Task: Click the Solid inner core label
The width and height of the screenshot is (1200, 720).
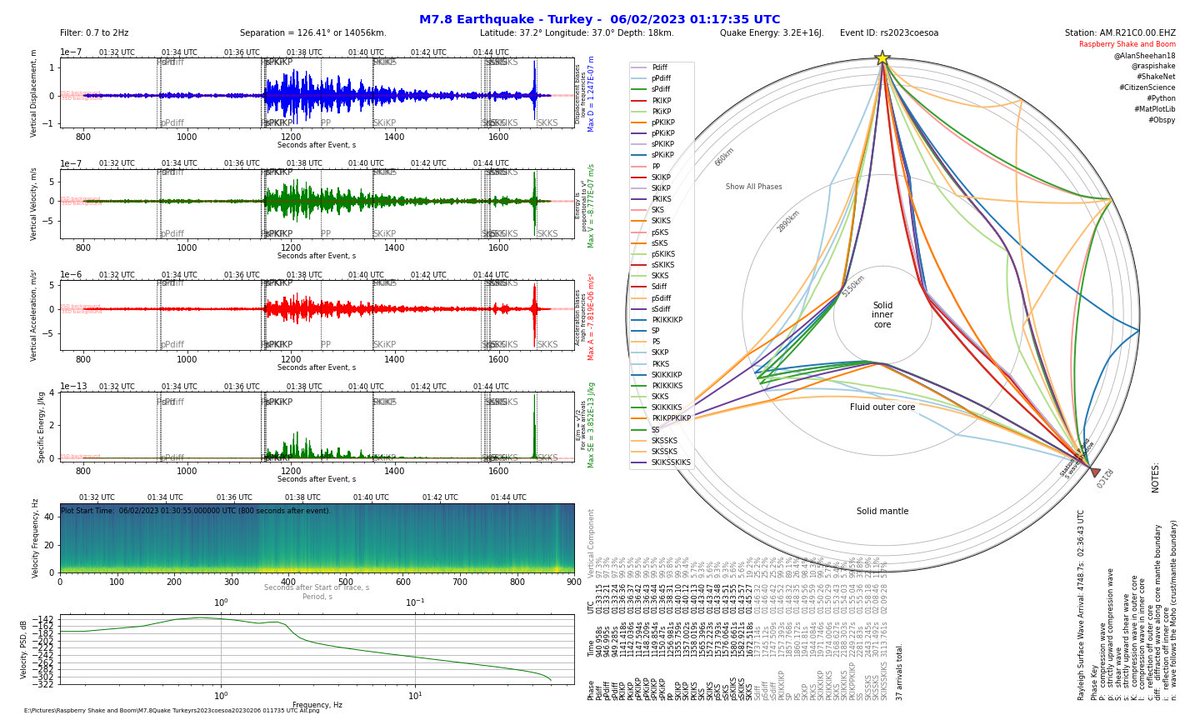Action: (882, 315)
